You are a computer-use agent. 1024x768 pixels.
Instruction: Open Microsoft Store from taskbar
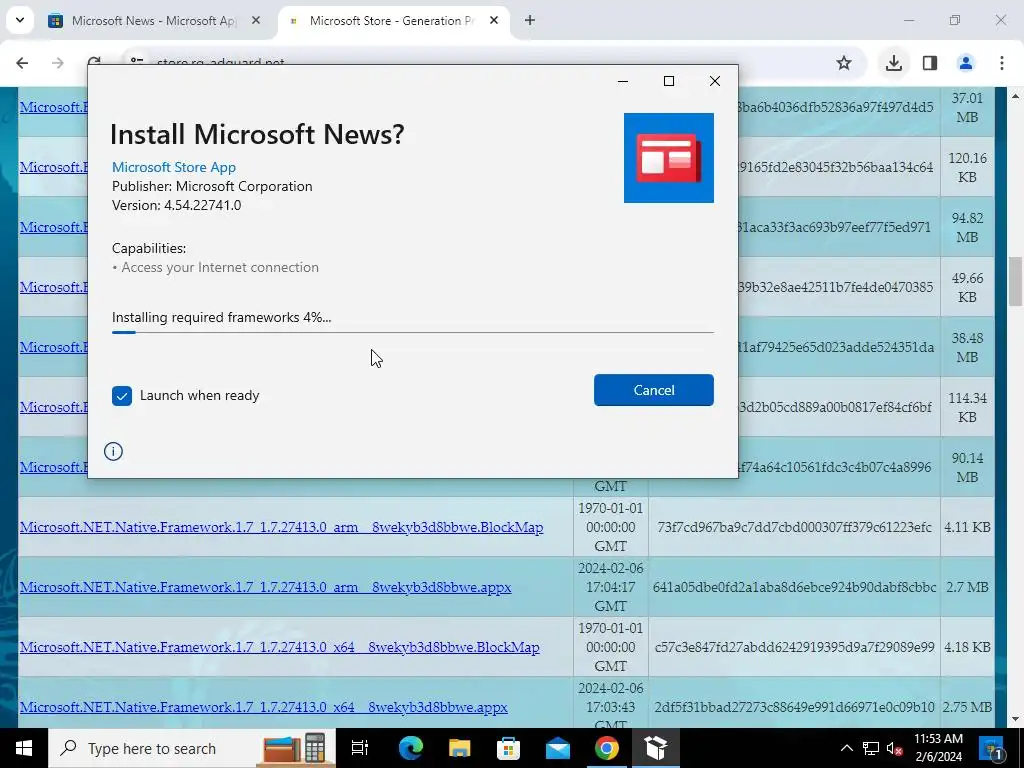pyautogui.click(x=509, y=748)
